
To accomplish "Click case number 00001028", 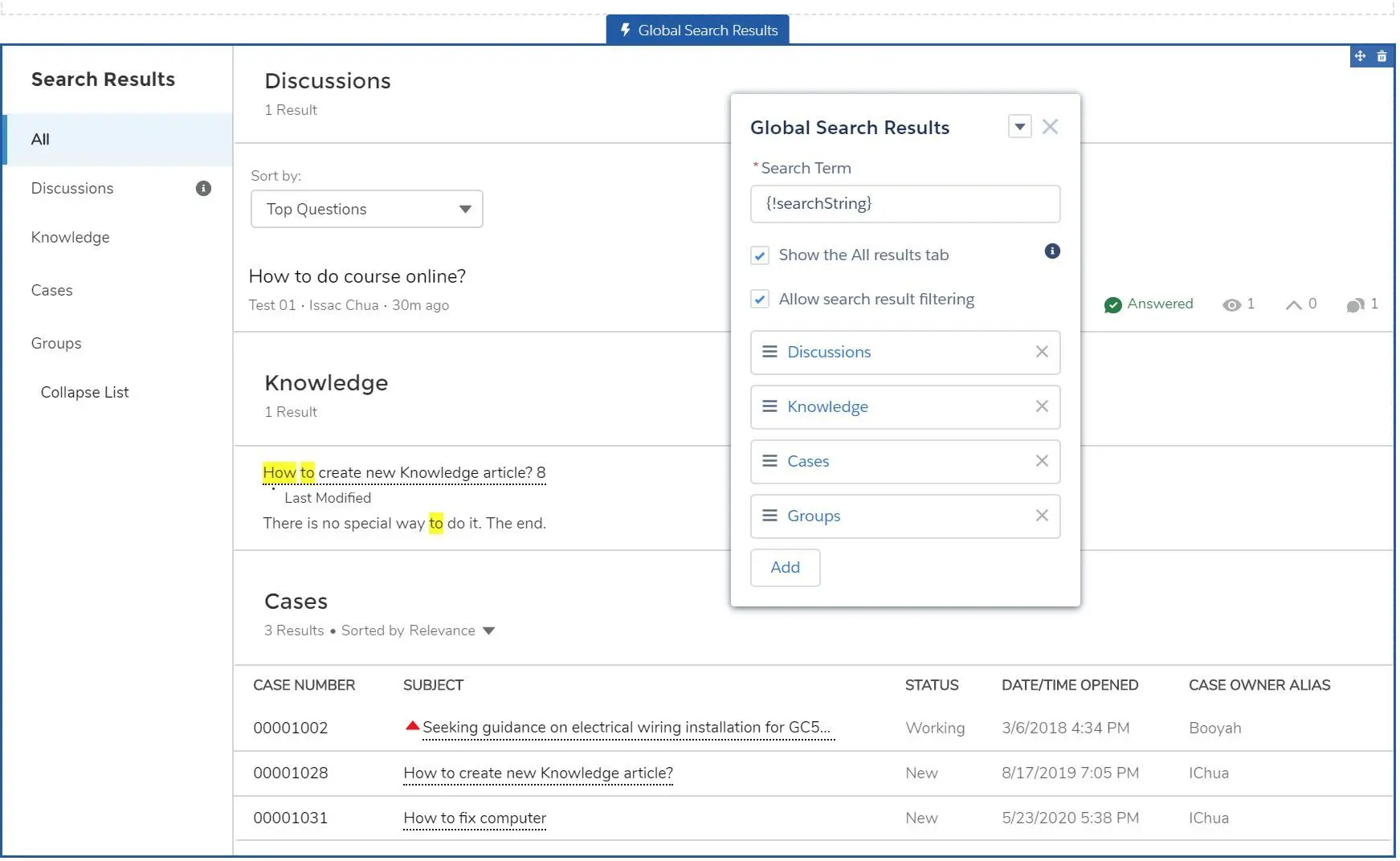I will [291, 773].
